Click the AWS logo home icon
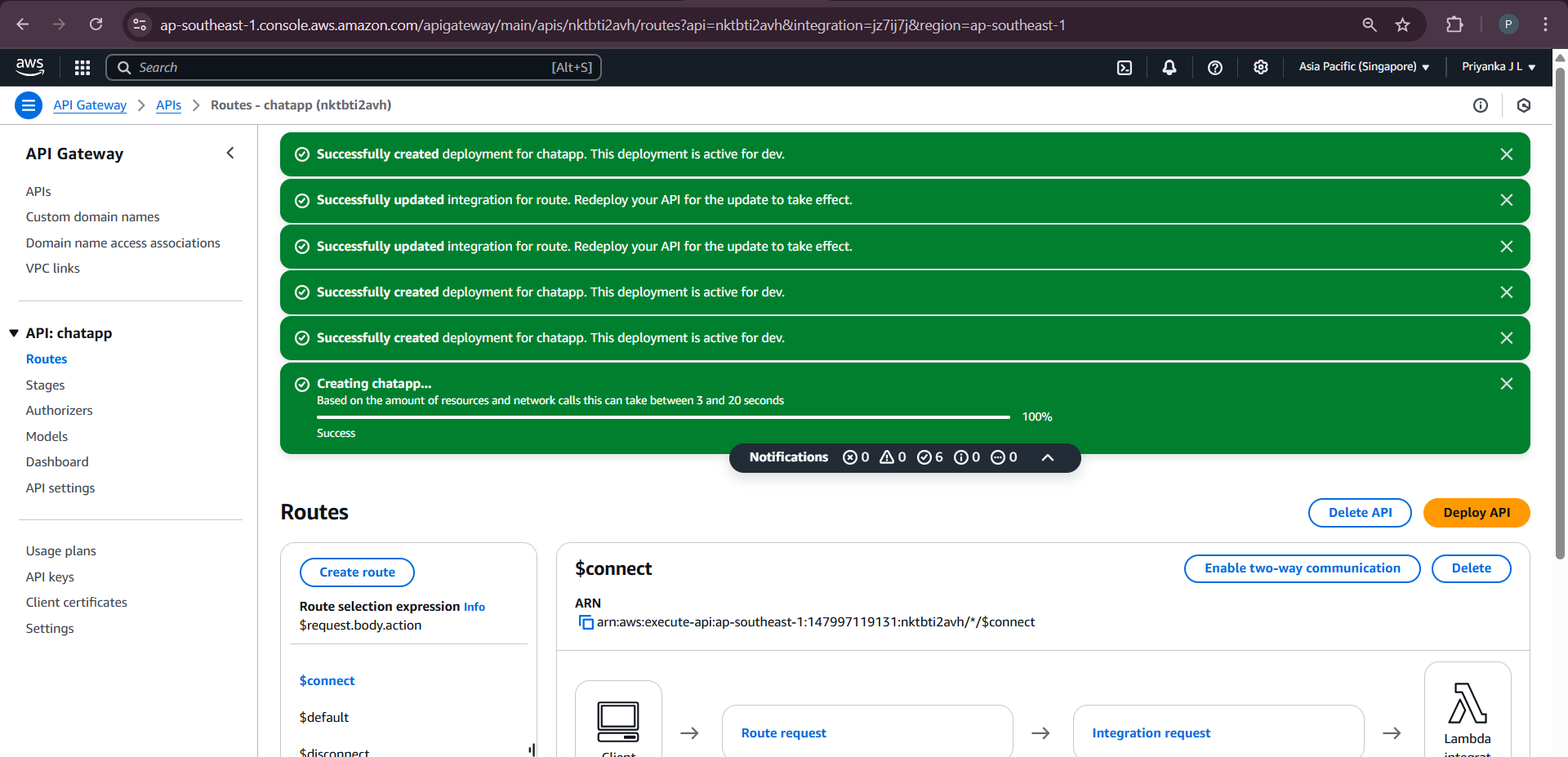This screenshot has height=757, width=1568. tap(29, 67)
